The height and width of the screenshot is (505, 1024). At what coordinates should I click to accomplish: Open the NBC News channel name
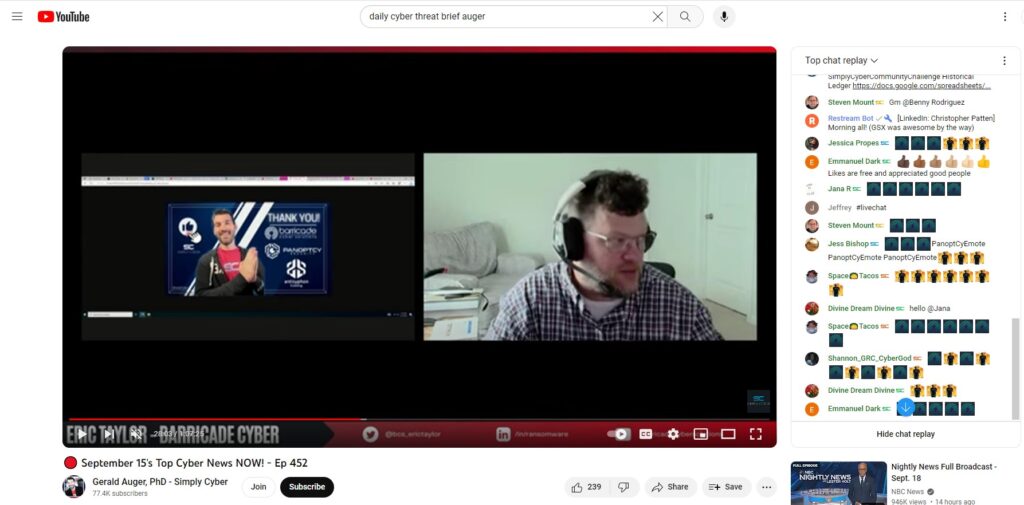pyautogui.click(x=908, y=491)
